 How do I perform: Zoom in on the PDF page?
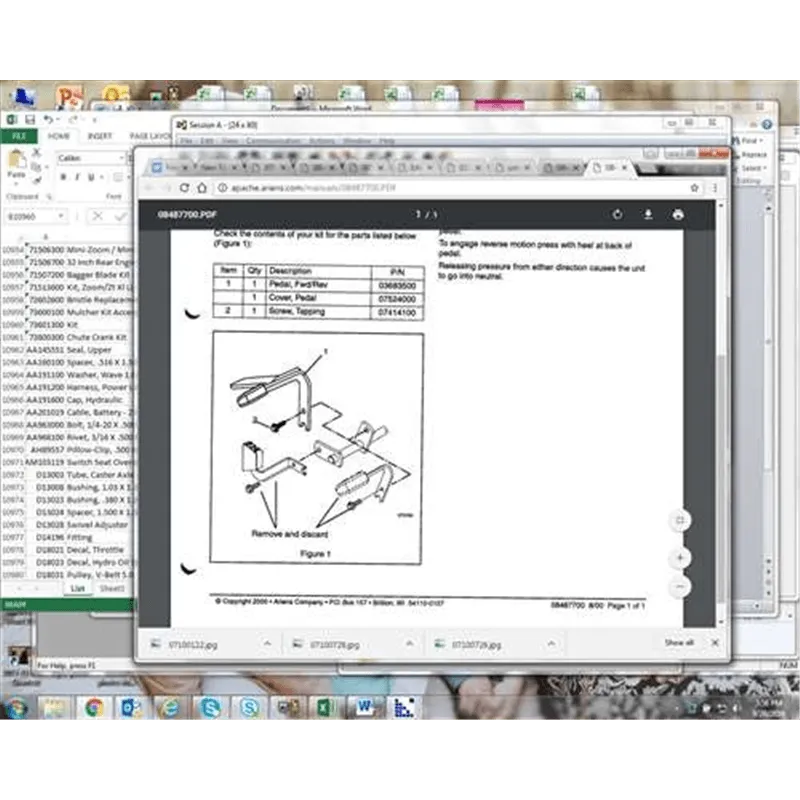coord(680,558)
